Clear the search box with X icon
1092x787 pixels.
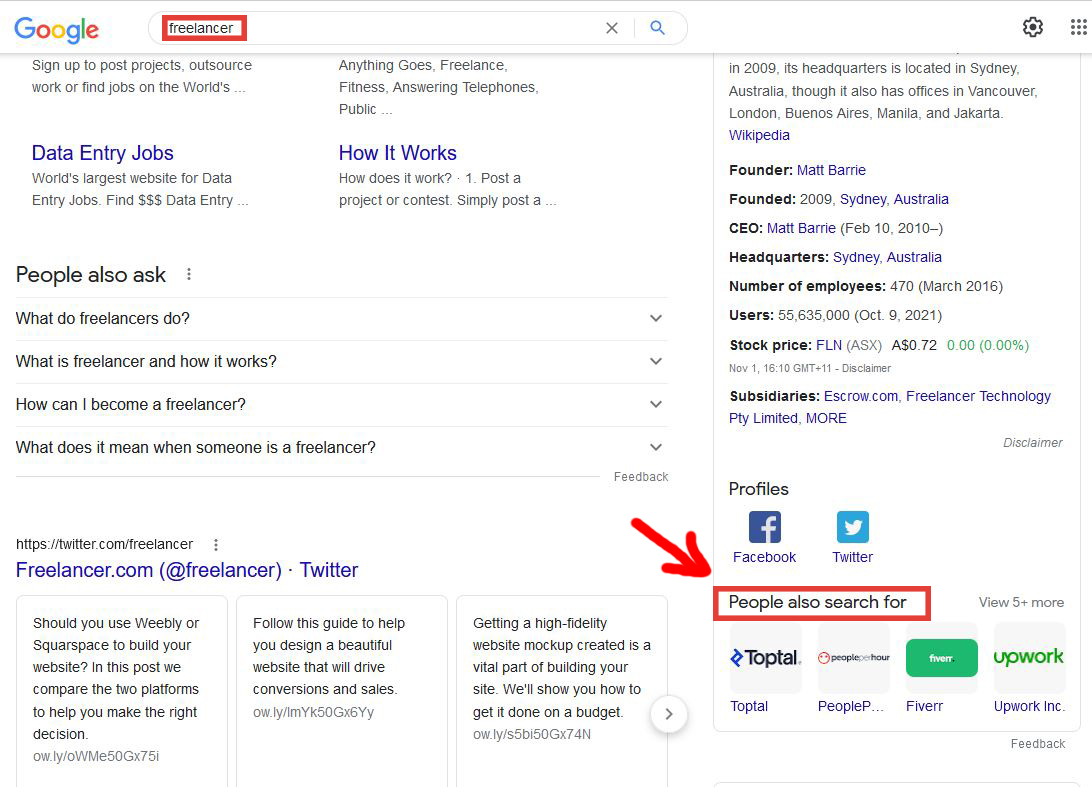[x=611, y=28]
